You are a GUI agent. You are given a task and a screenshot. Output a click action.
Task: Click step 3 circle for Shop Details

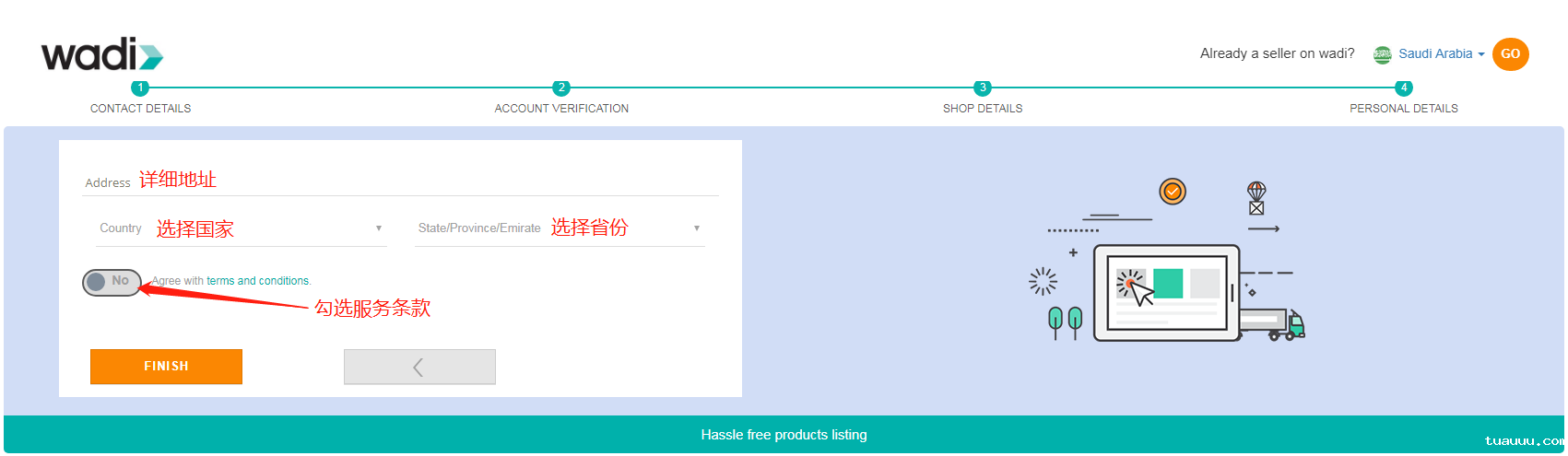coord(983,88)
